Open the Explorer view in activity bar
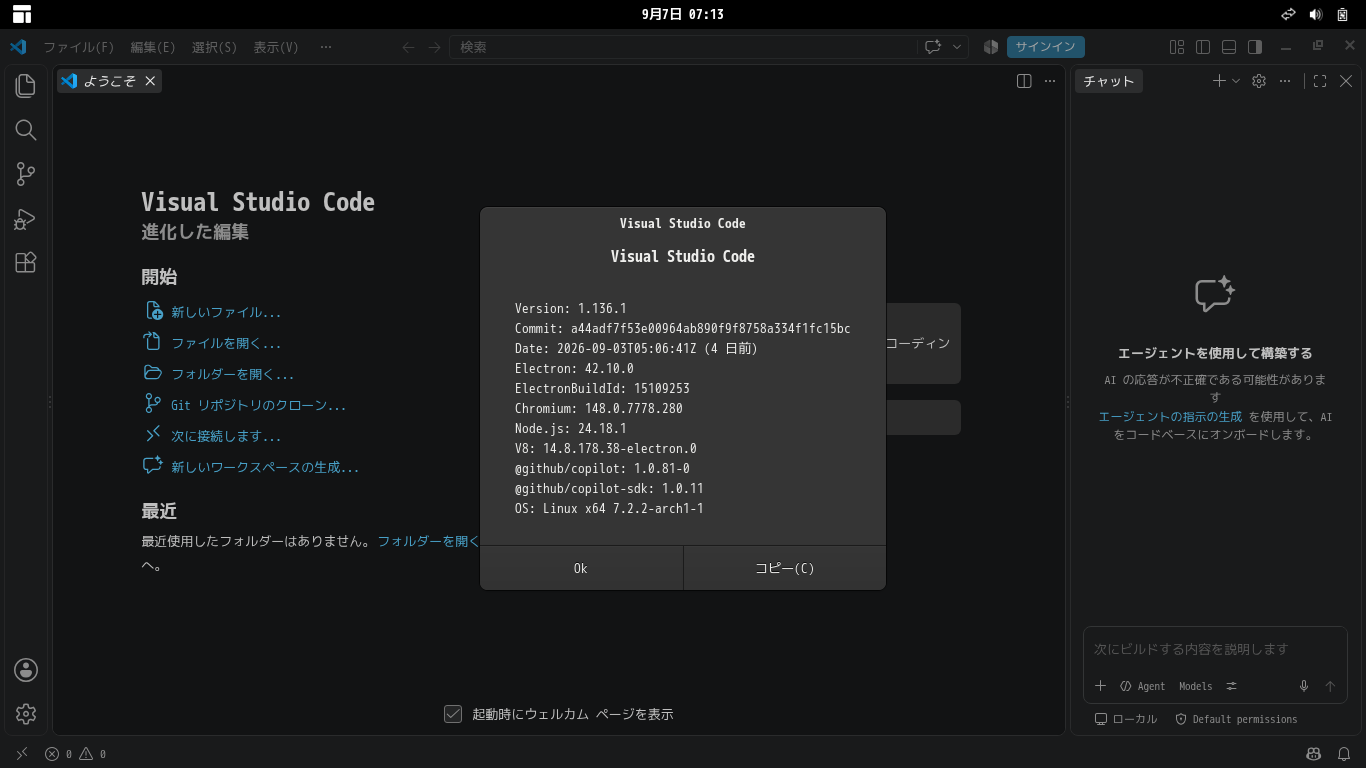Image resolution: width=1366 pixels, height=768 pixels. pyautogui.click(x=26, y=86)
